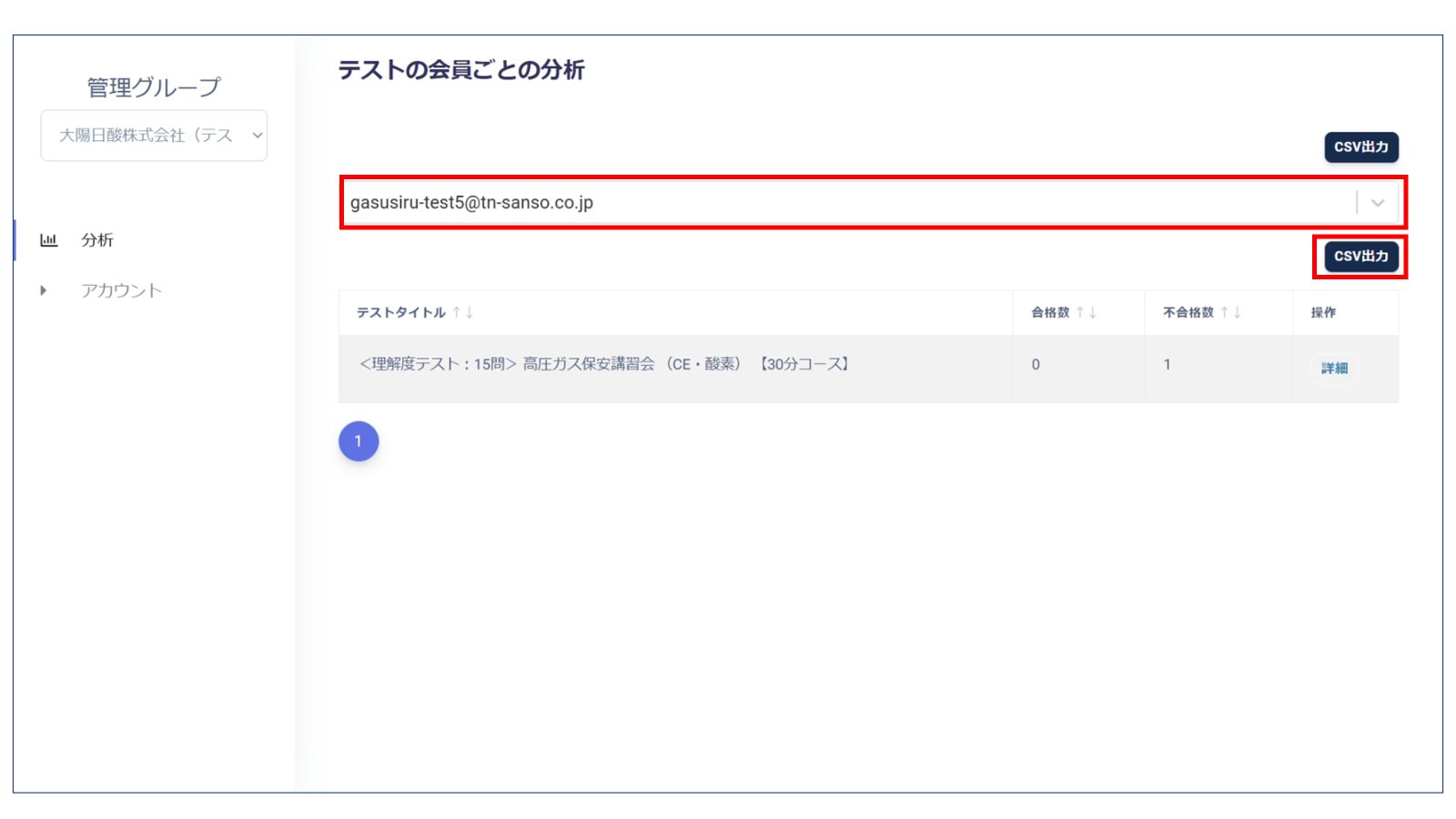Open the 大陽日酸株式会社 company dropdown
The height and width of the screenshot is (819, 1456).
click(x=153, y=135)
